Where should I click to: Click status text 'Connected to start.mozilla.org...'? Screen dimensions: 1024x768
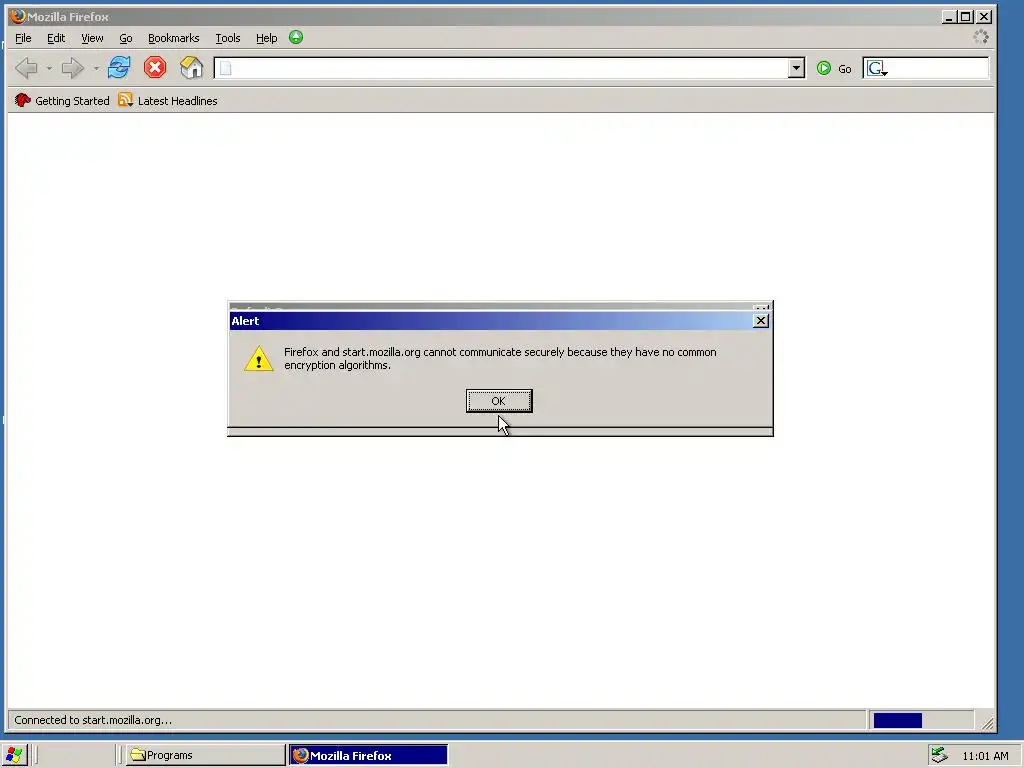click(x=93, y=720)
